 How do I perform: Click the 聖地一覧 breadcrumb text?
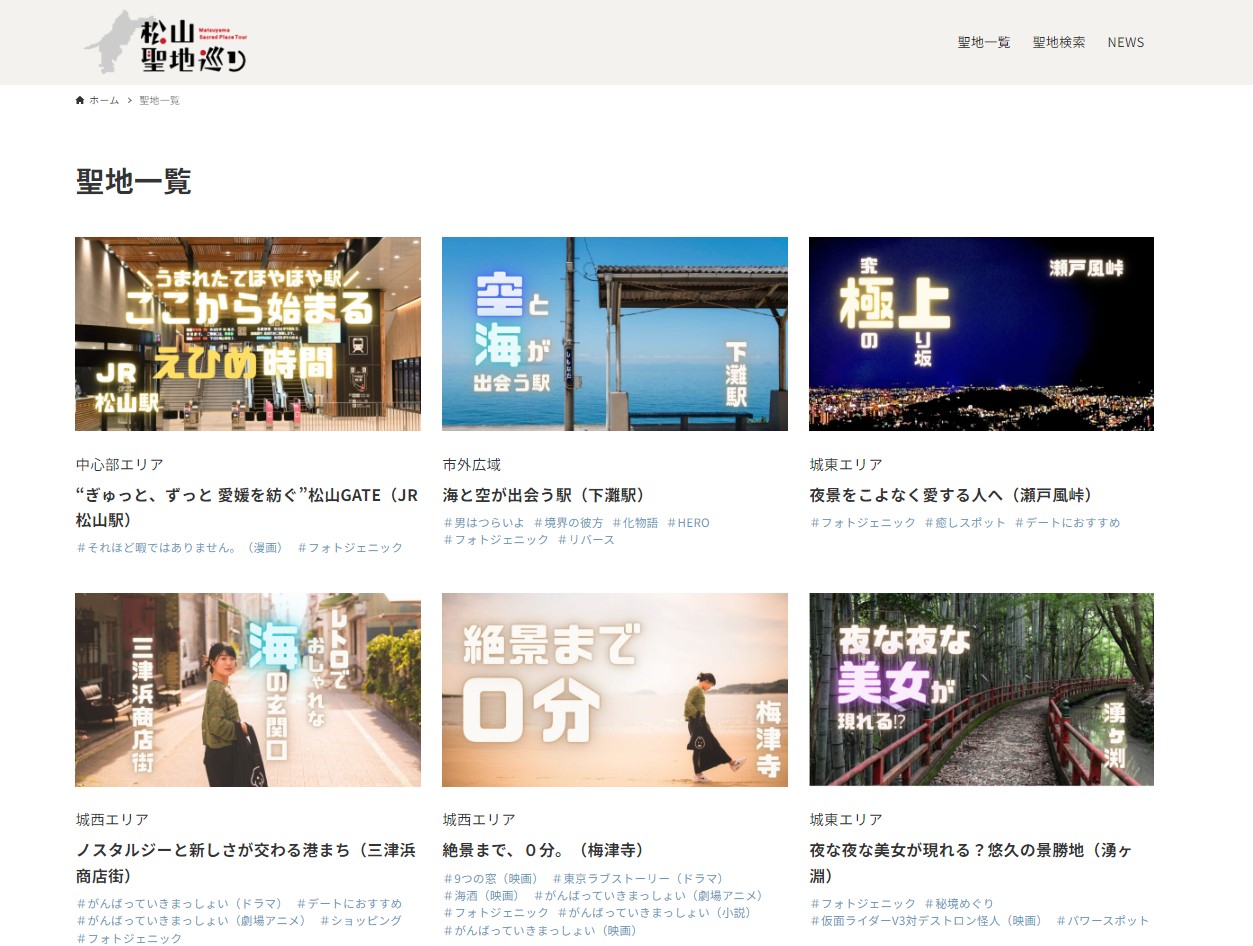(159, 100)
